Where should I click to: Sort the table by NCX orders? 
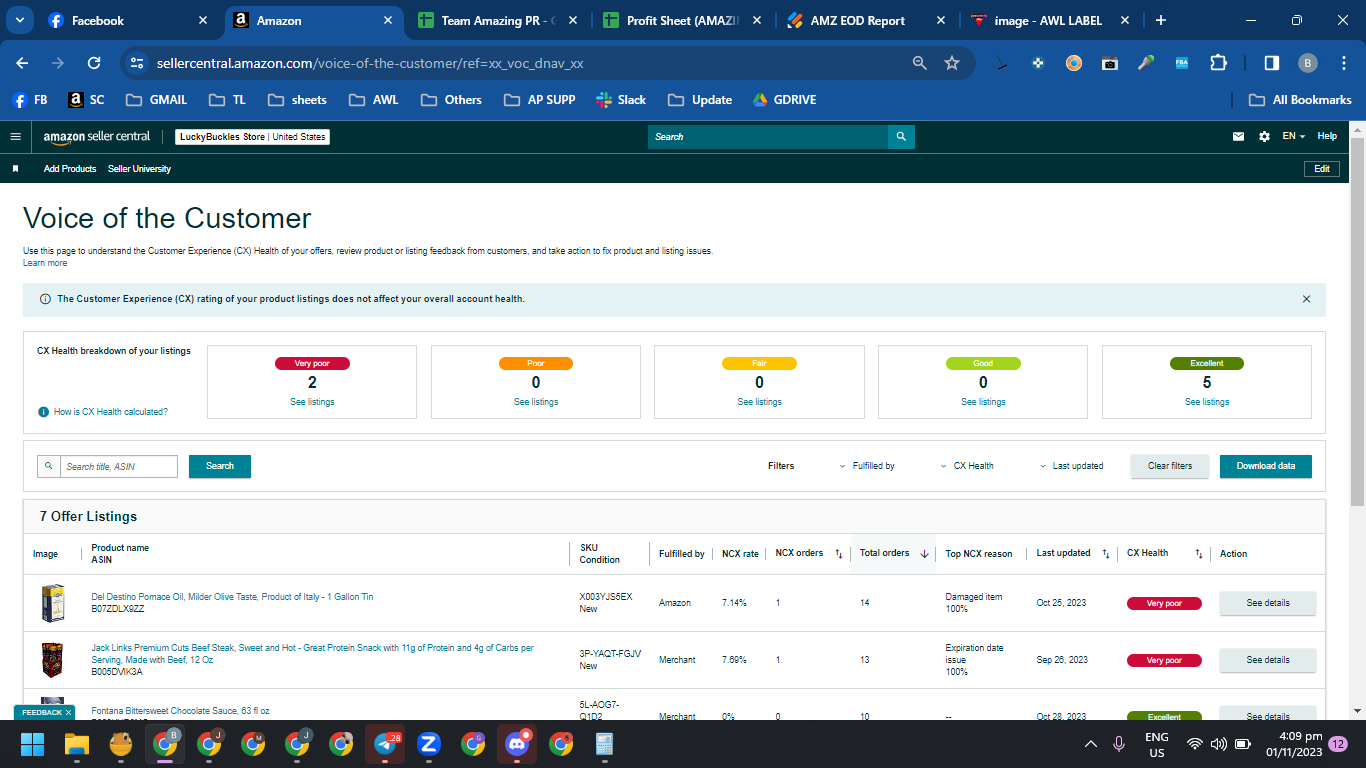pyautogui.click(x=839, y=554)
